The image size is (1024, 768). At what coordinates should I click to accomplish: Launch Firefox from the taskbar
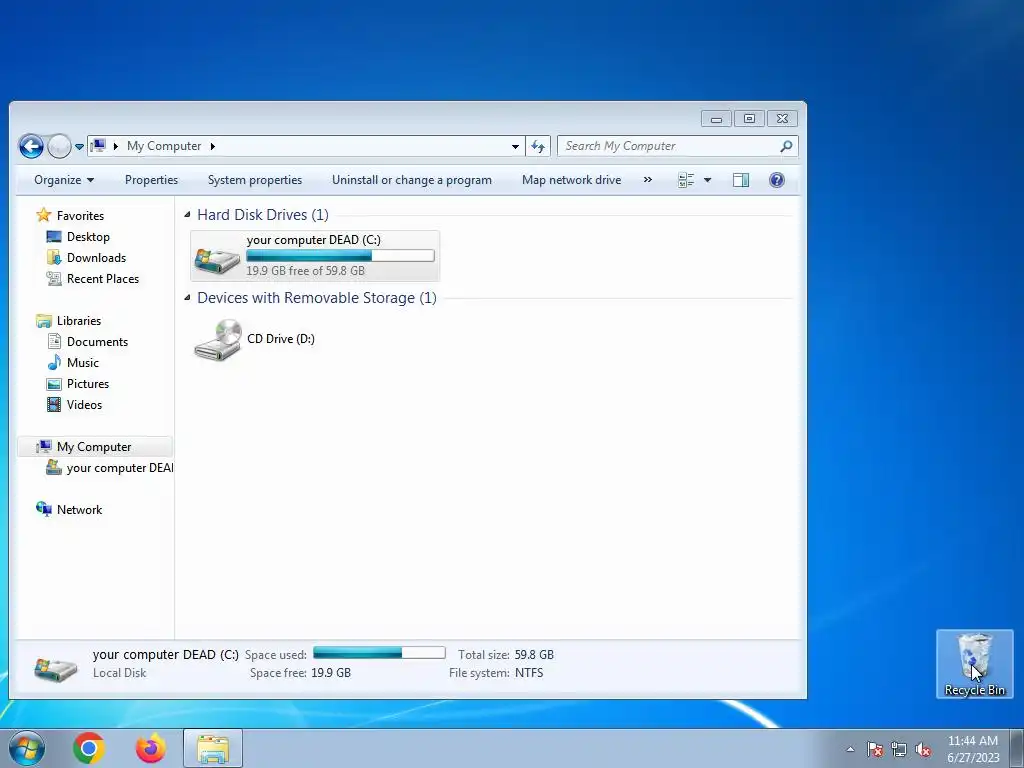150,748
